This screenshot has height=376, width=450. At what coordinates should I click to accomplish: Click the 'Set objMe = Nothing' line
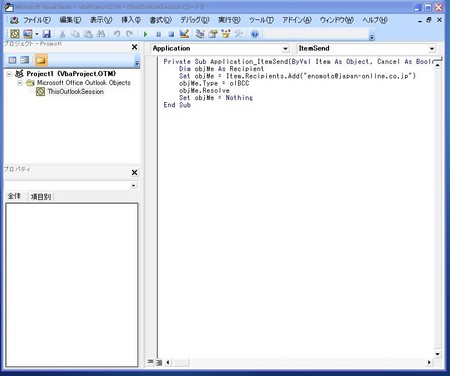tap(216, 98)
